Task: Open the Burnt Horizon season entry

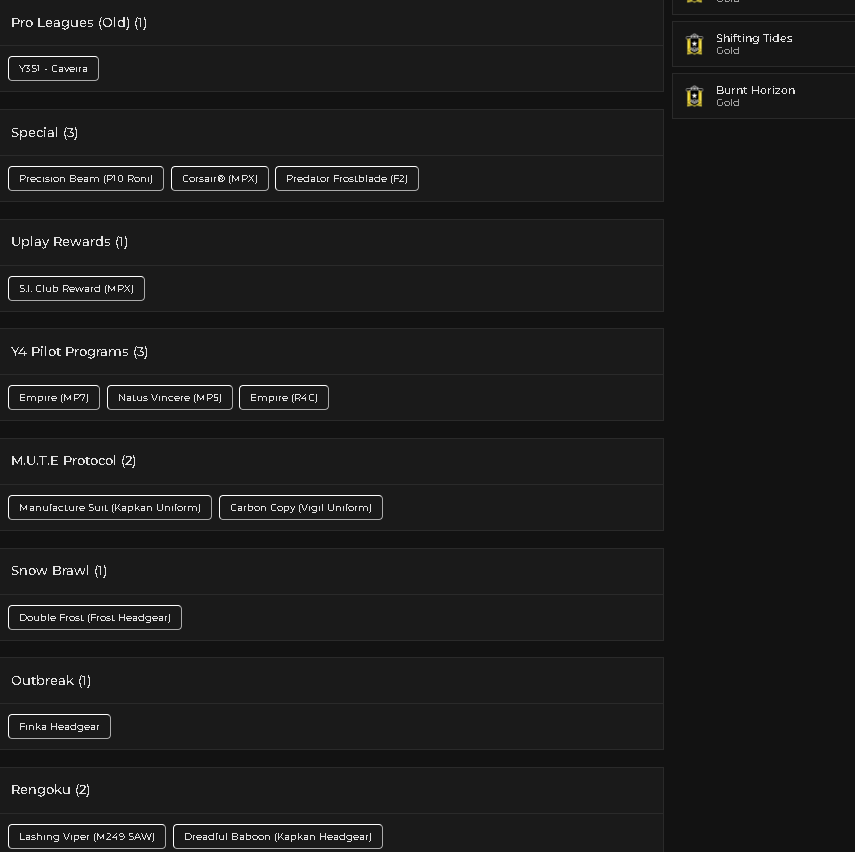Action: tap(763, 97)
